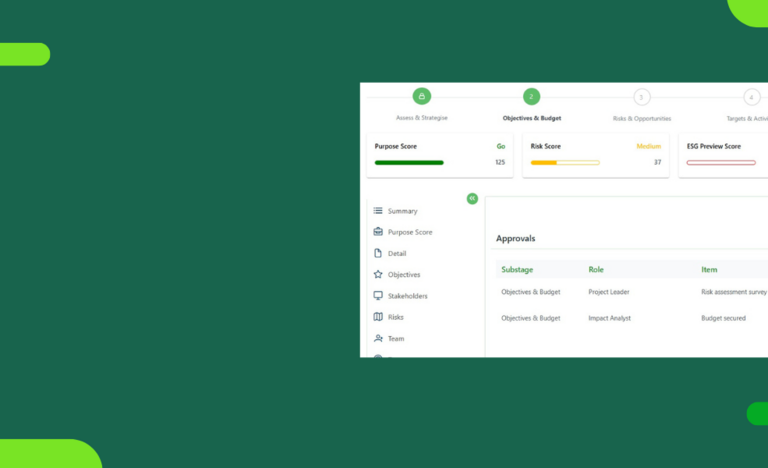The height and width of the screenshot is (468, 768).
Task: Click the Team person icon
Action: coord(378,338)
